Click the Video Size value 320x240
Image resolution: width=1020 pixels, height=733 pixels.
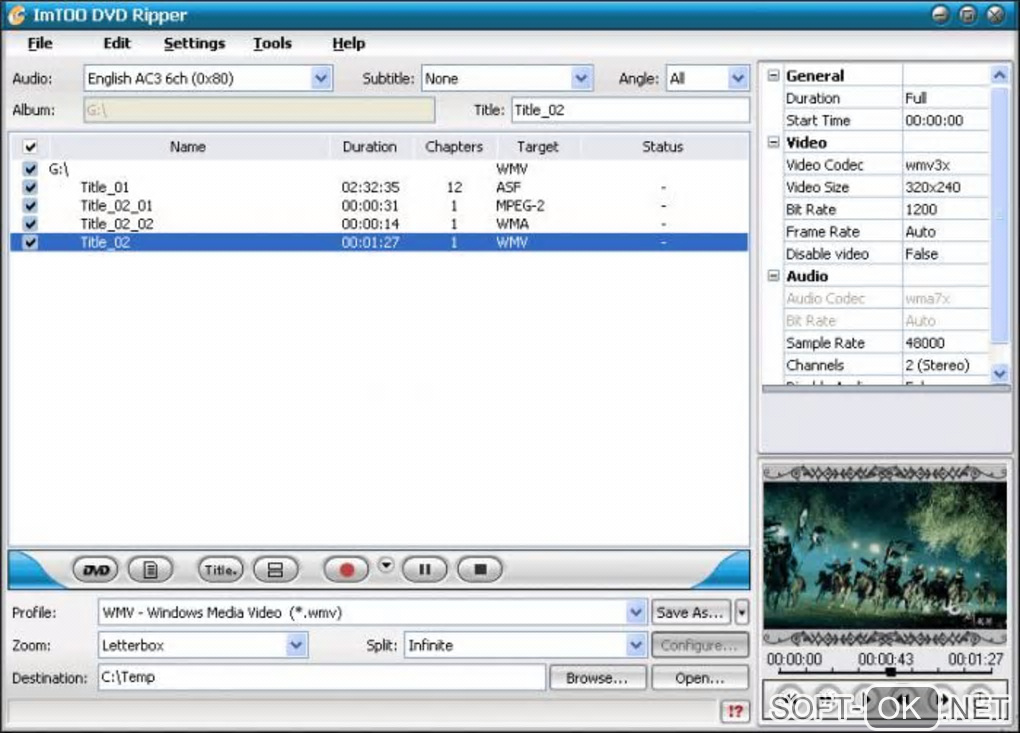(933, 187)
